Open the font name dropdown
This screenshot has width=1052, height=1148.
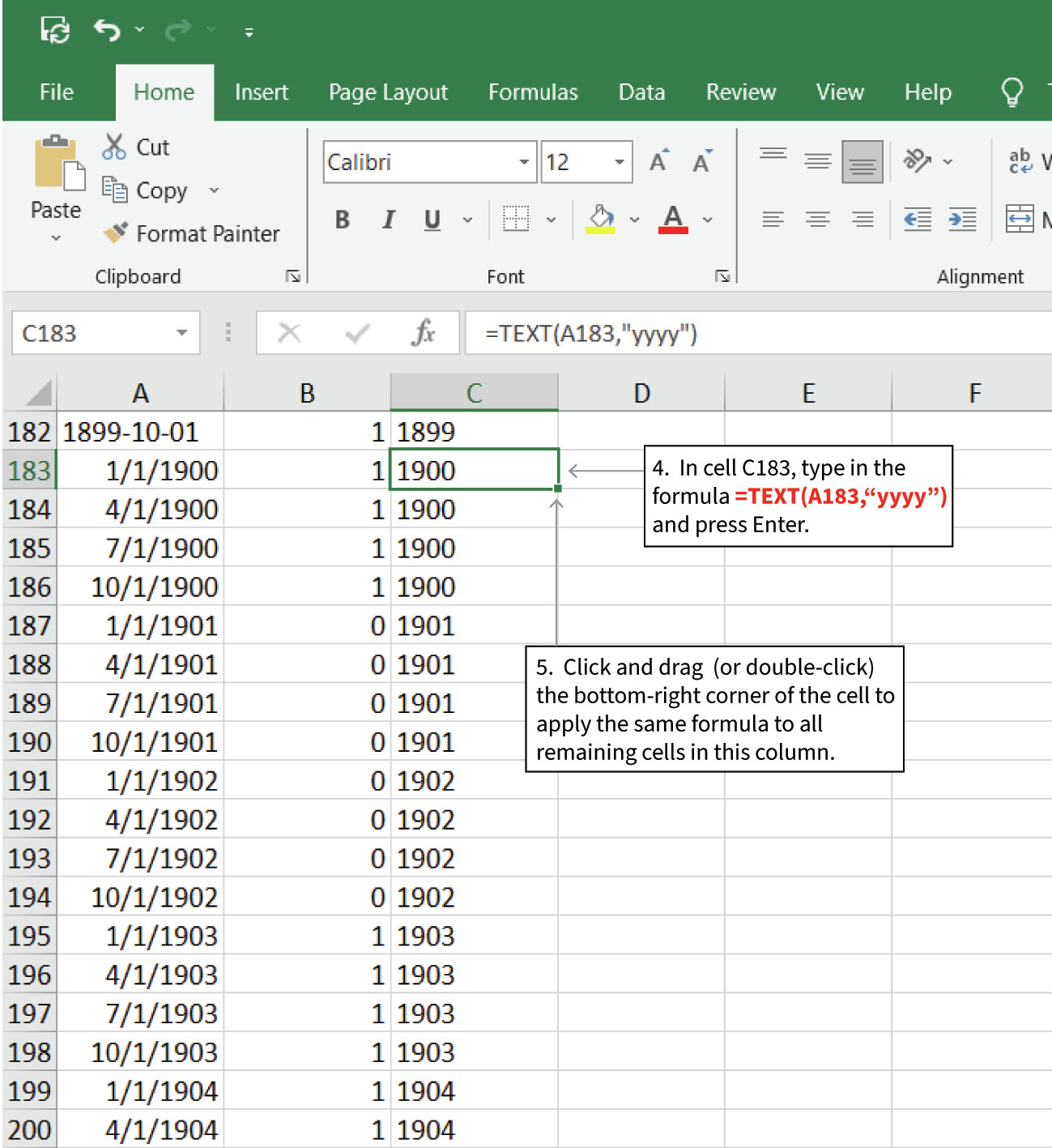pos(523,162)
